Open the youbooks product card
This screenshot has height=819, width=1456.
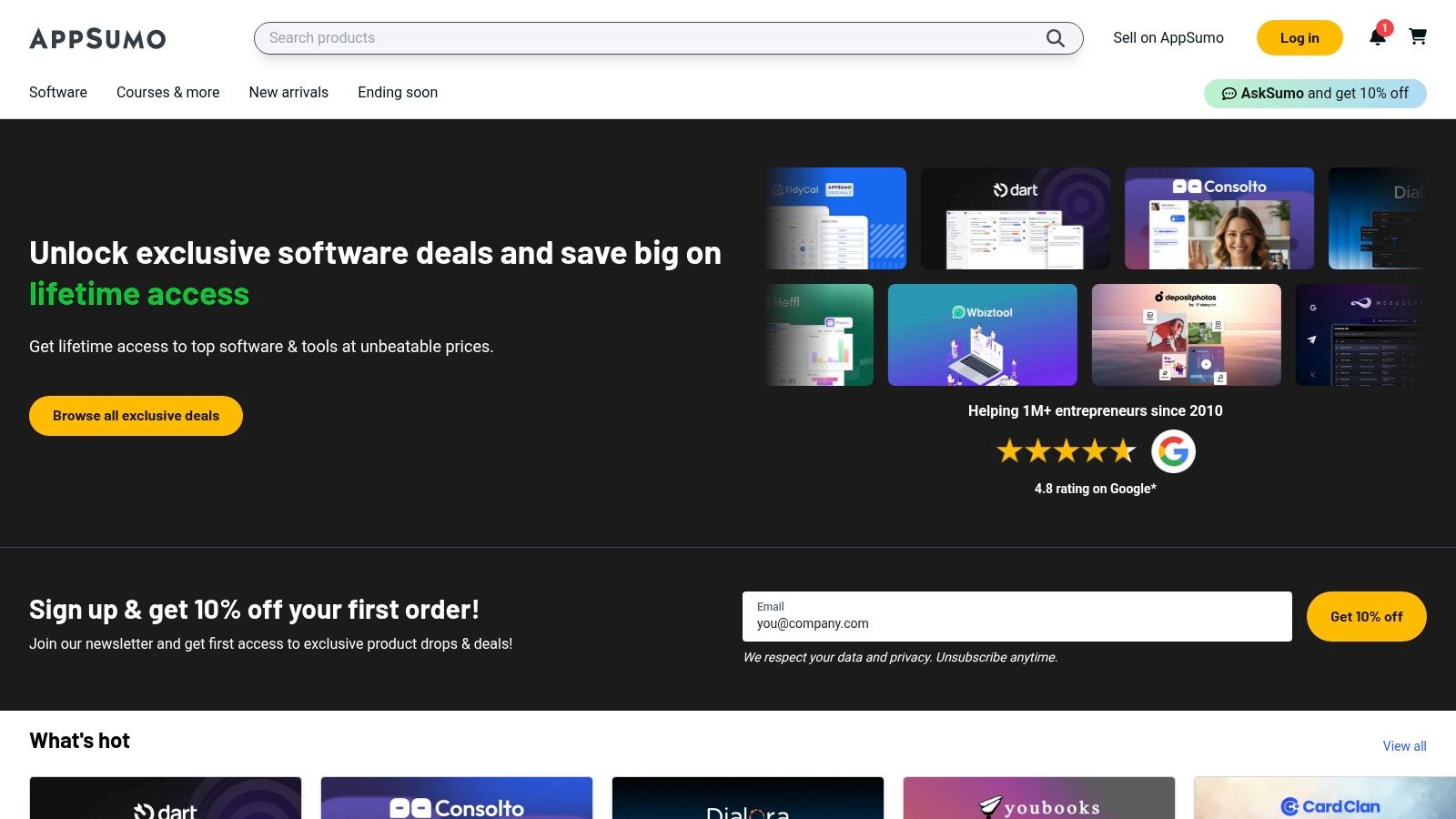tap(1038, 798)
